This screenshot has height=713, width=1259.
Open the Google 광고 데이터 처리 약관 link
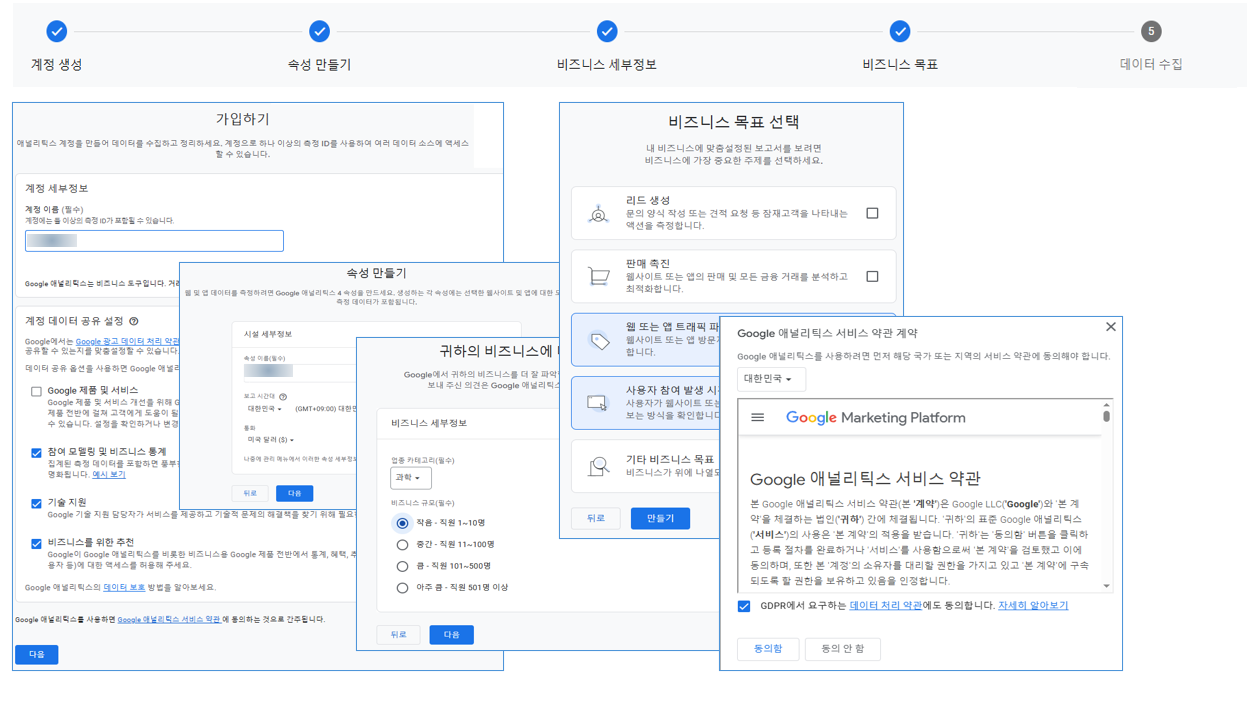click(128, 342)
